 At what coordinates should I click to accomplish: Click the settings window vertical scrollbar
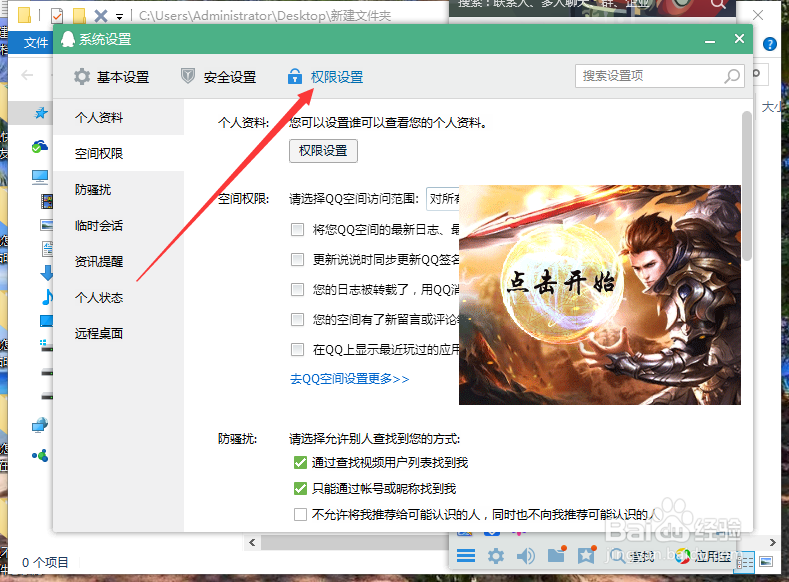747,186
